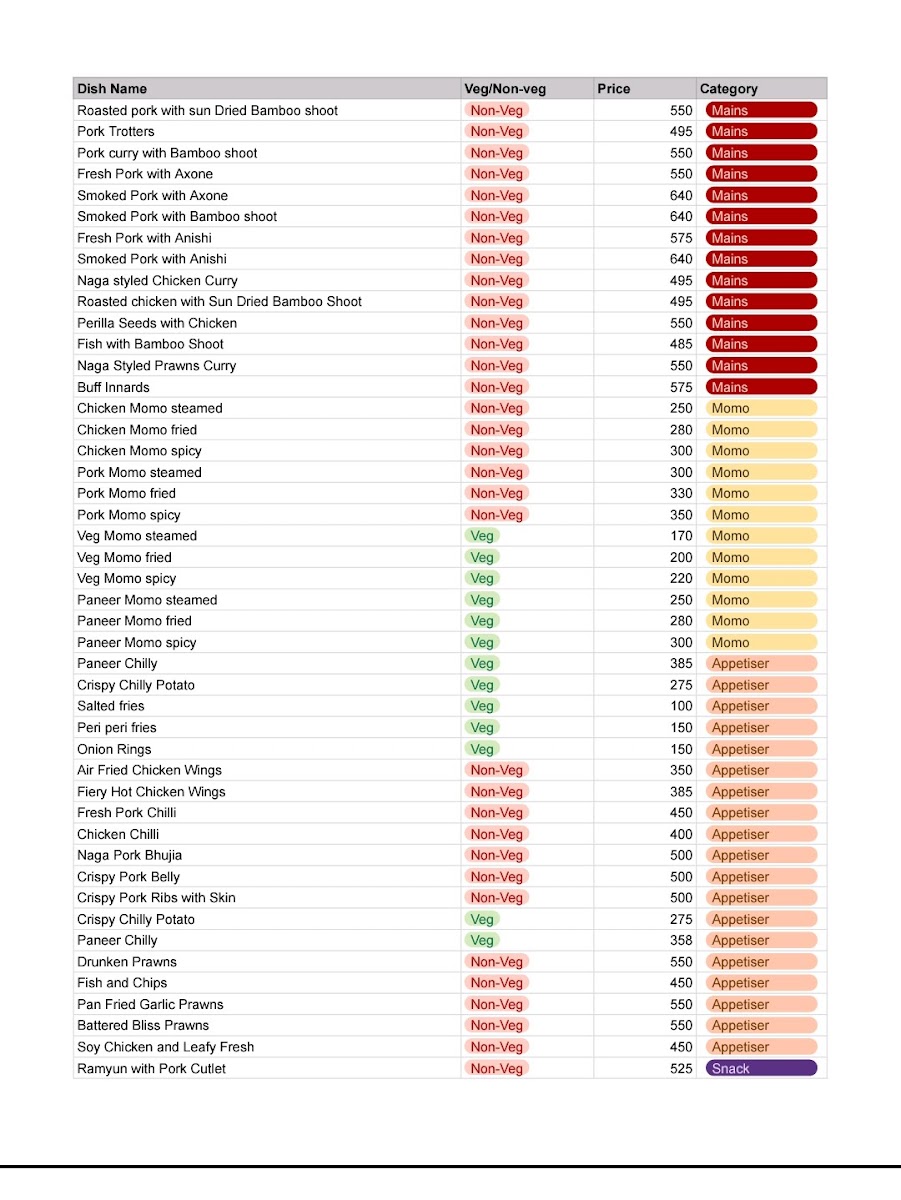Open the Appetiser chip for Onion Rings
Screen dimensions: 901x1200
tap(761, 749)
